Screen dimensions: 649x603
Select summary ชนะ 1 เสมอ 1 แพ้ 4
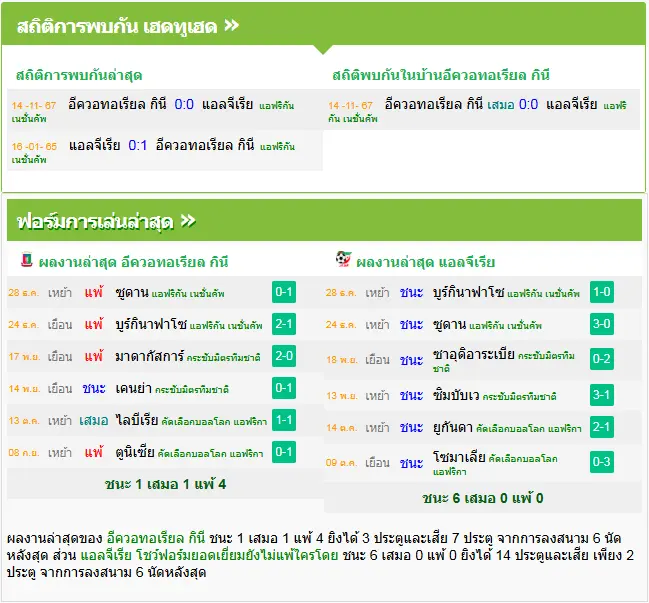[165, 484]
